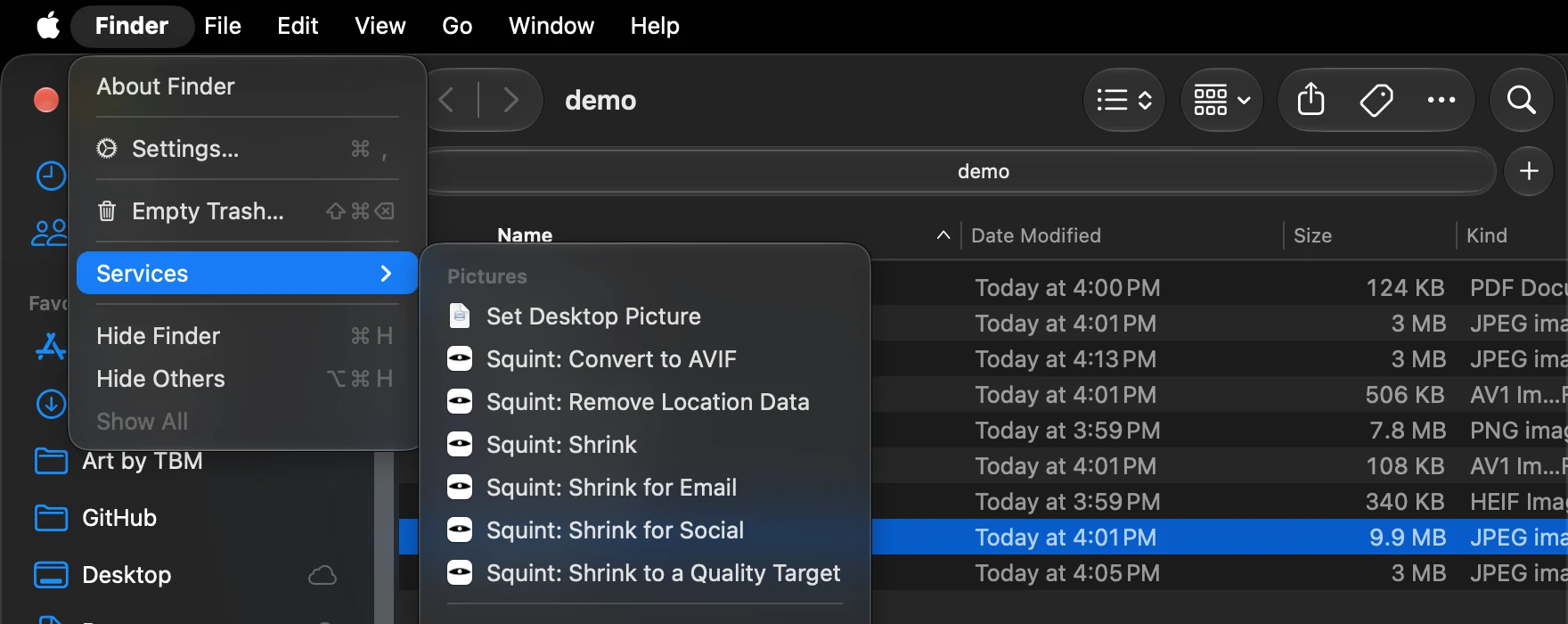Image resolution: width=1568 pixels, height=624 pixels.
Task: Choose Hide Finder
Action: [x=247, y=336]
